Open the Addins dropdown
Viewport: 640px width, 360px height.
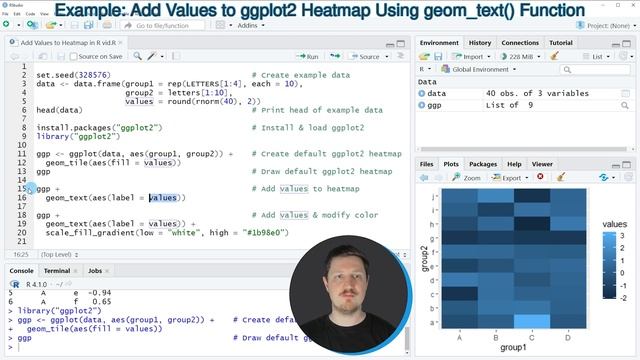pyautogui.click(x=251, y=25)
